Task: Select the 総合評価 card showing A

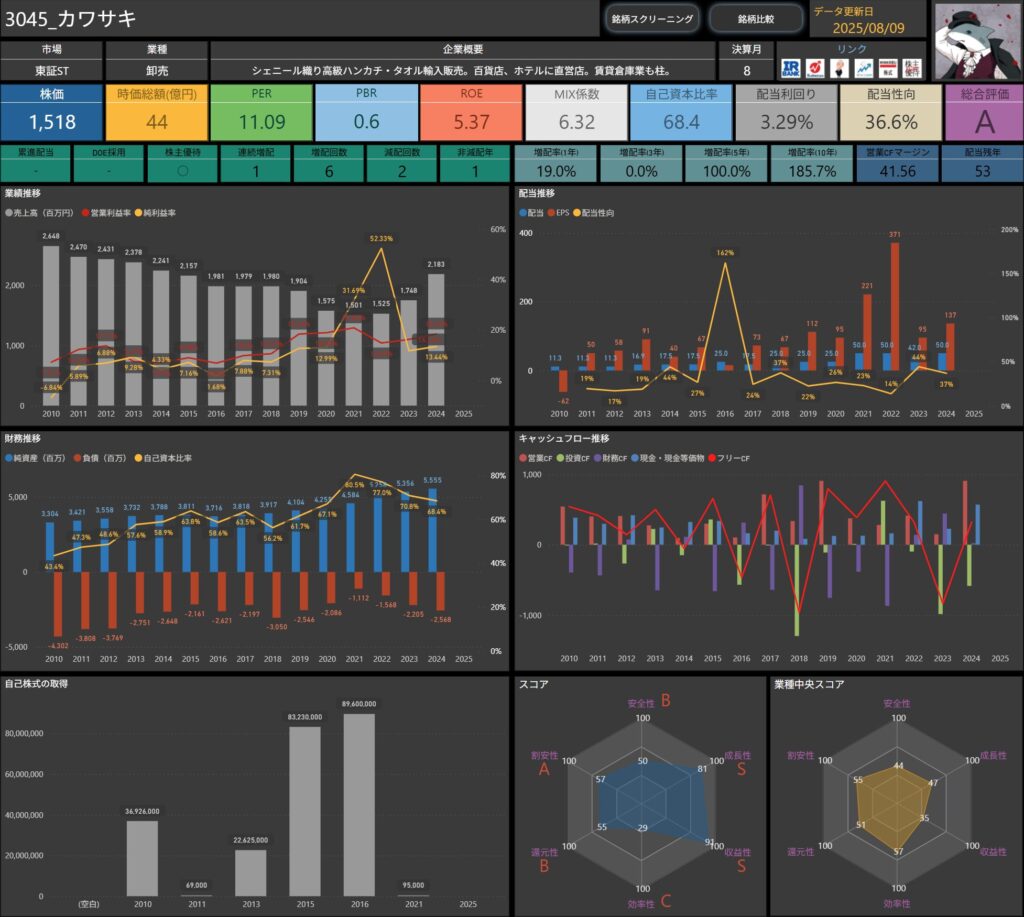Action: (x=984, y=112)
